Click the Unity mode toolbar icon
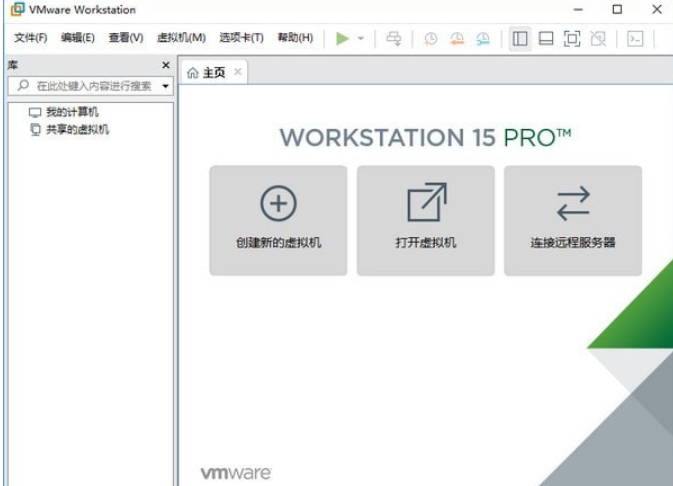 (598, 39)
